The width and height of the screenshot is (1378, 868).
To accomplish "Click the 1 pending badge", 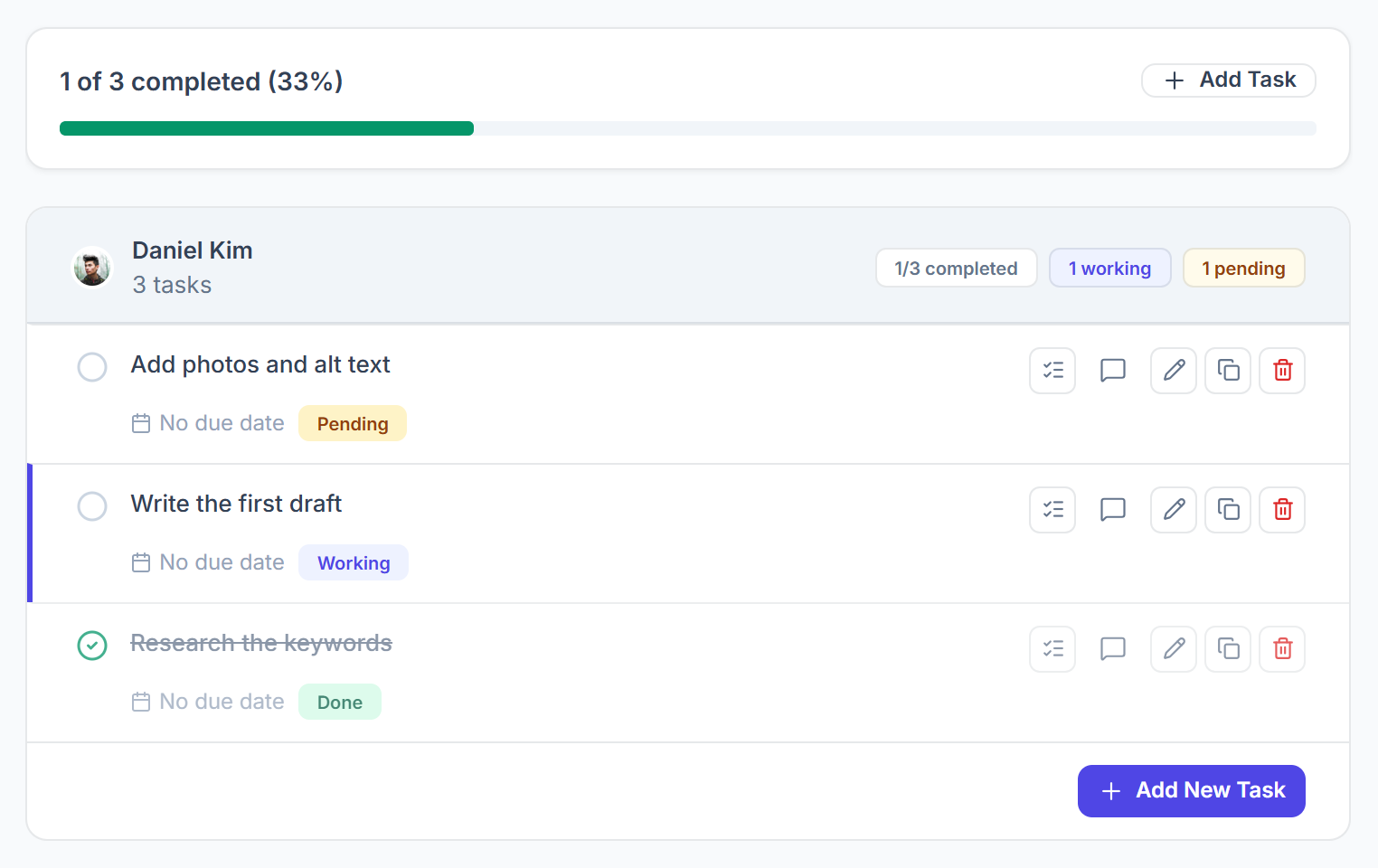I will pos(1244,269).
